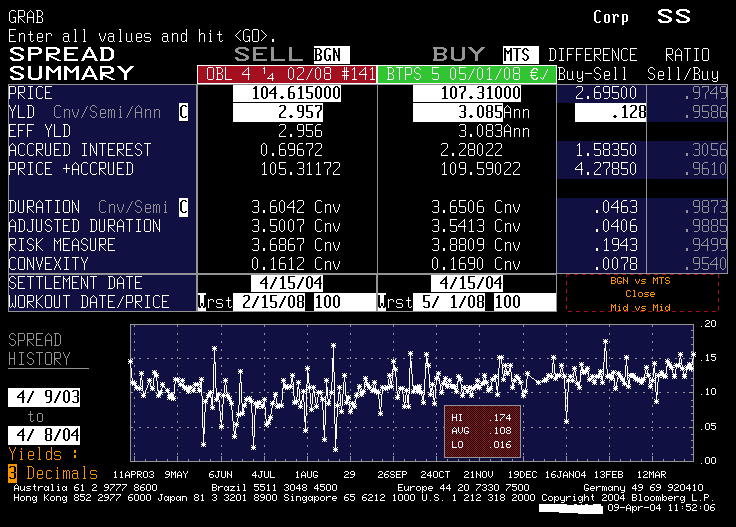Open the buy-side Wrst workout type field
Image resolution: width=736 pixels, height=527 pixels.
click(x=394, y=302)
